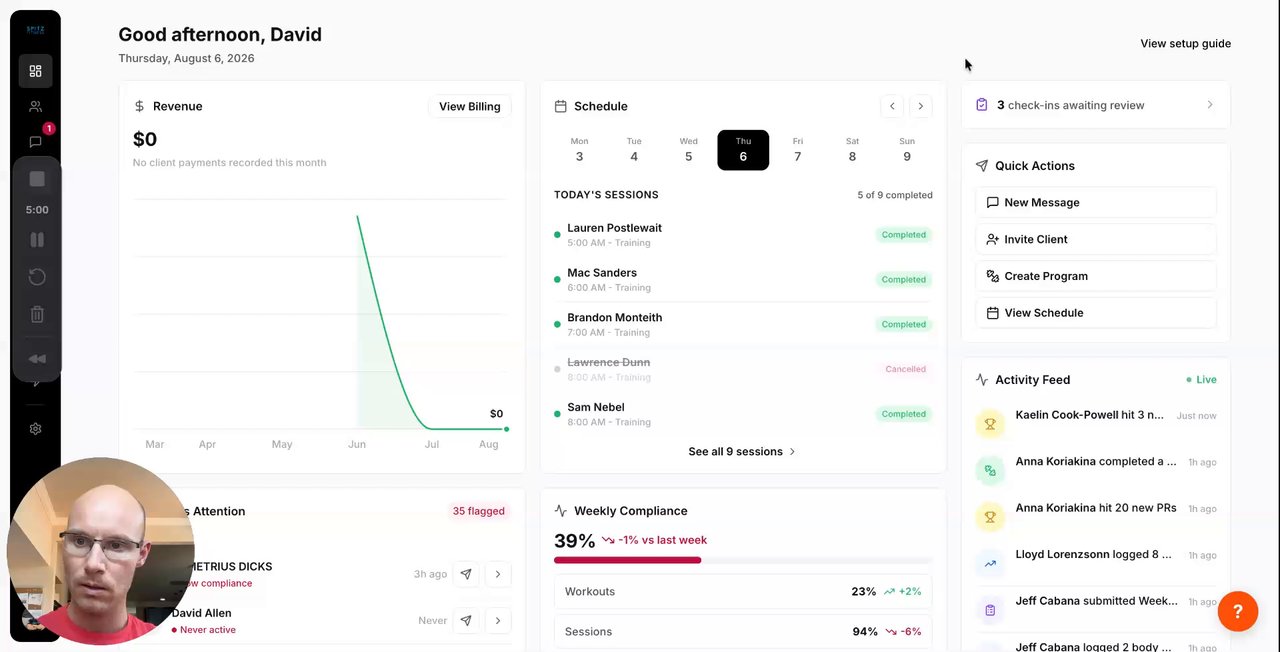Viewport: 1280px width, 652px height.
Task: Click '5 of 9 completed' sessions text
Action: (x=895, y=195)
